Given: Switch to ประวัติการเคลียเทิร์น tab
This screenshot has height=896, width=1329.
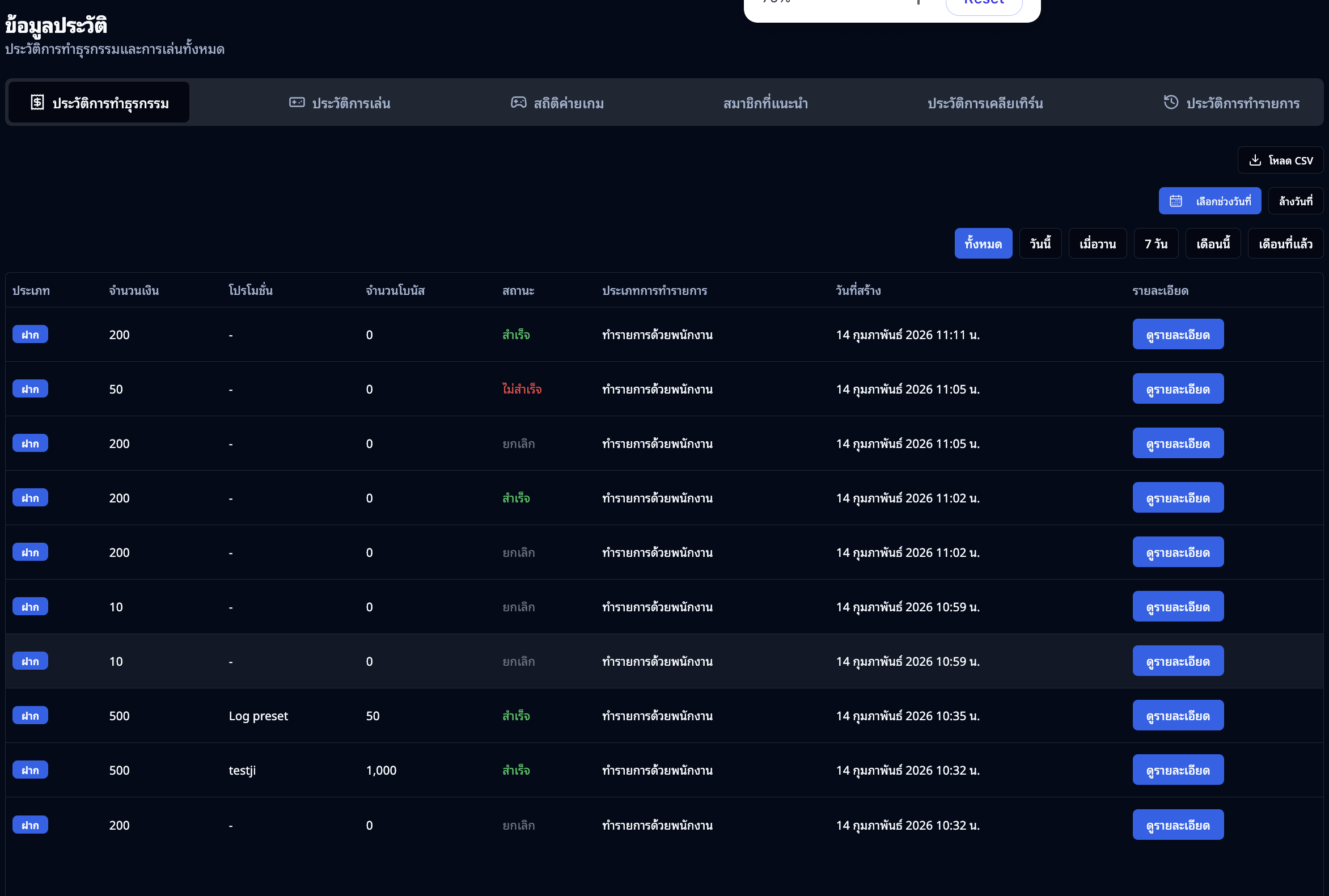Looking at the screenshot, I should (x=985, y=103).
